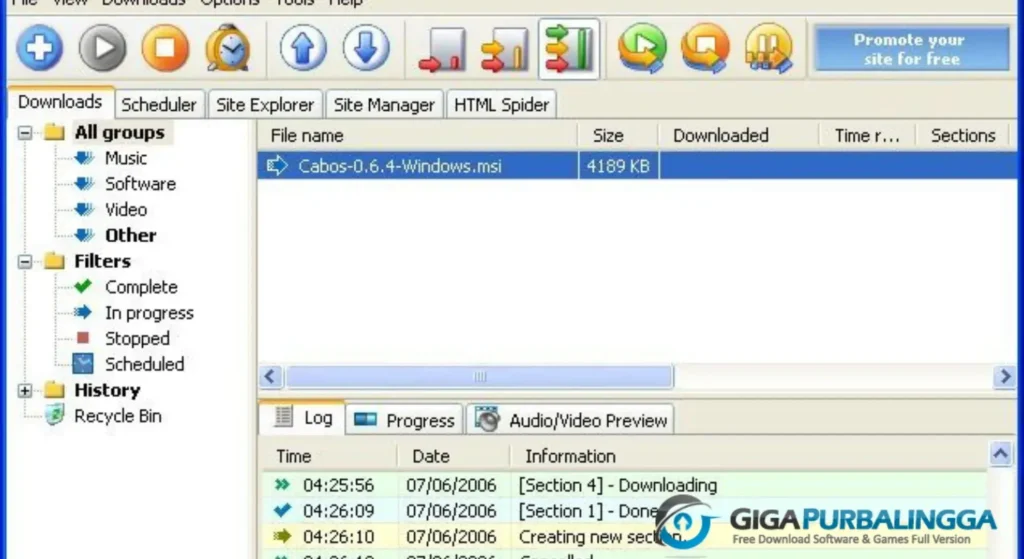
Task: Select the Cabos-0.6.4-Windows.msi download row
Action: (x=637, y=166)
